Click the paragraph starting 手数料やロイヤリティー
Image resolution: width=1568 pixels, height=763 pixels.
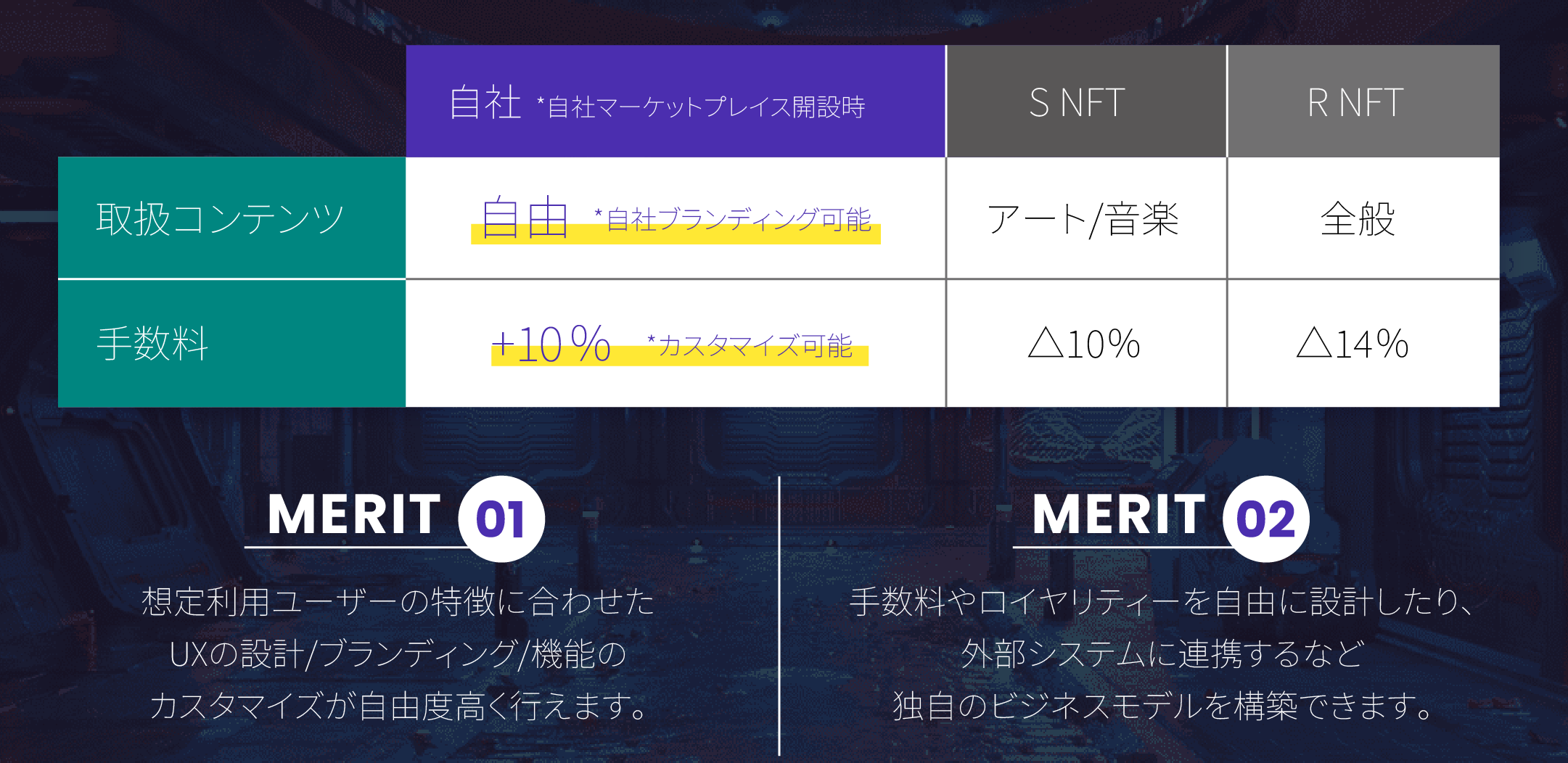[1162, 653]
